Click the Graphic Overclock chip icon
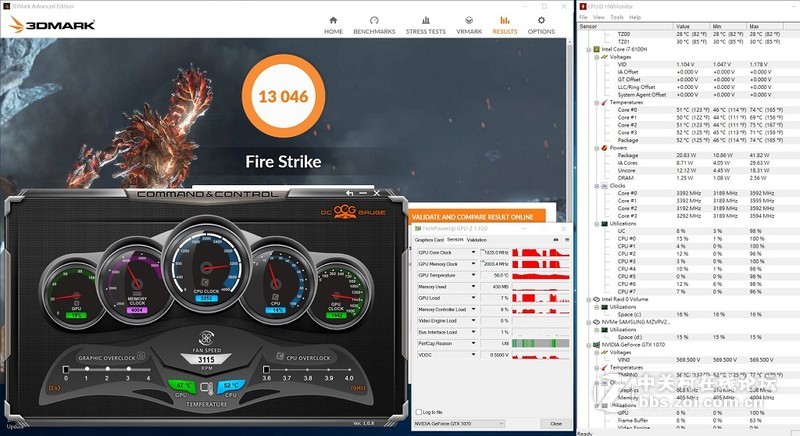Viewport: 800px width, 436px height. 141,355
